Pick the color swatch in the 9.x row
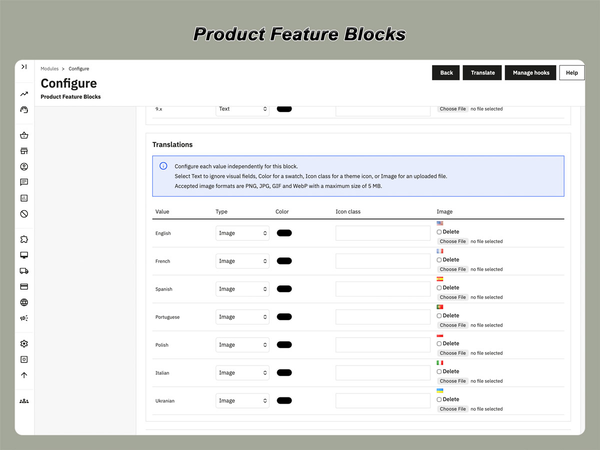This screenshot has height=450, width=600. click(284, 109)
